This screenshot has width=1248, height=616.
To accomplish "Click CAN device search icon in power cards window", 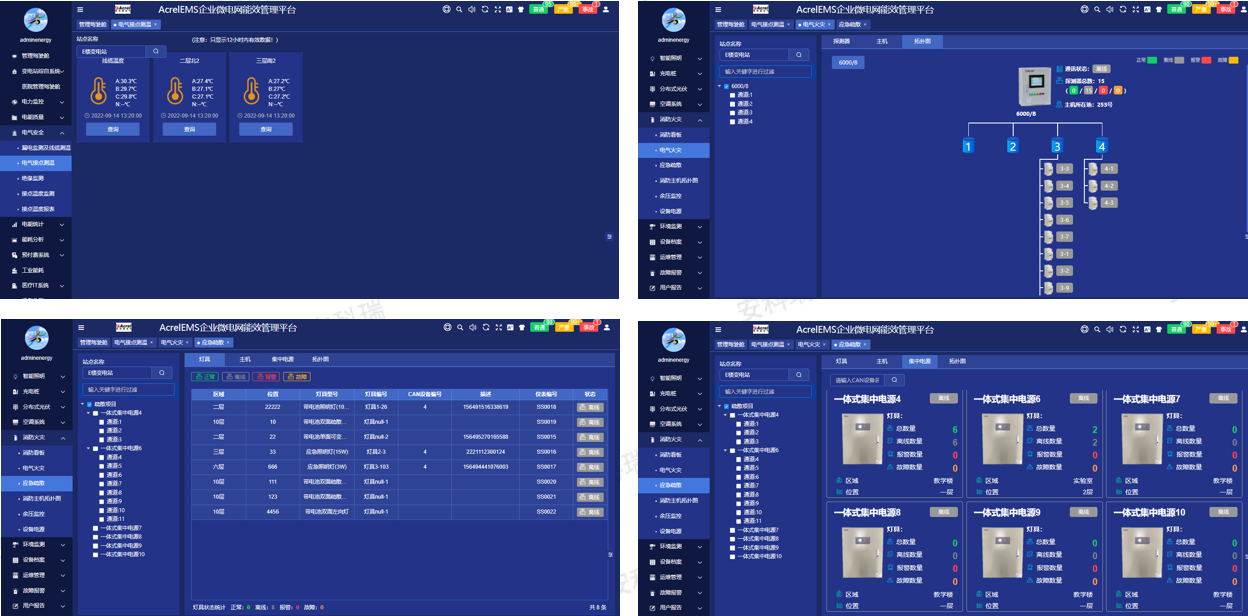I will [894, 380].
